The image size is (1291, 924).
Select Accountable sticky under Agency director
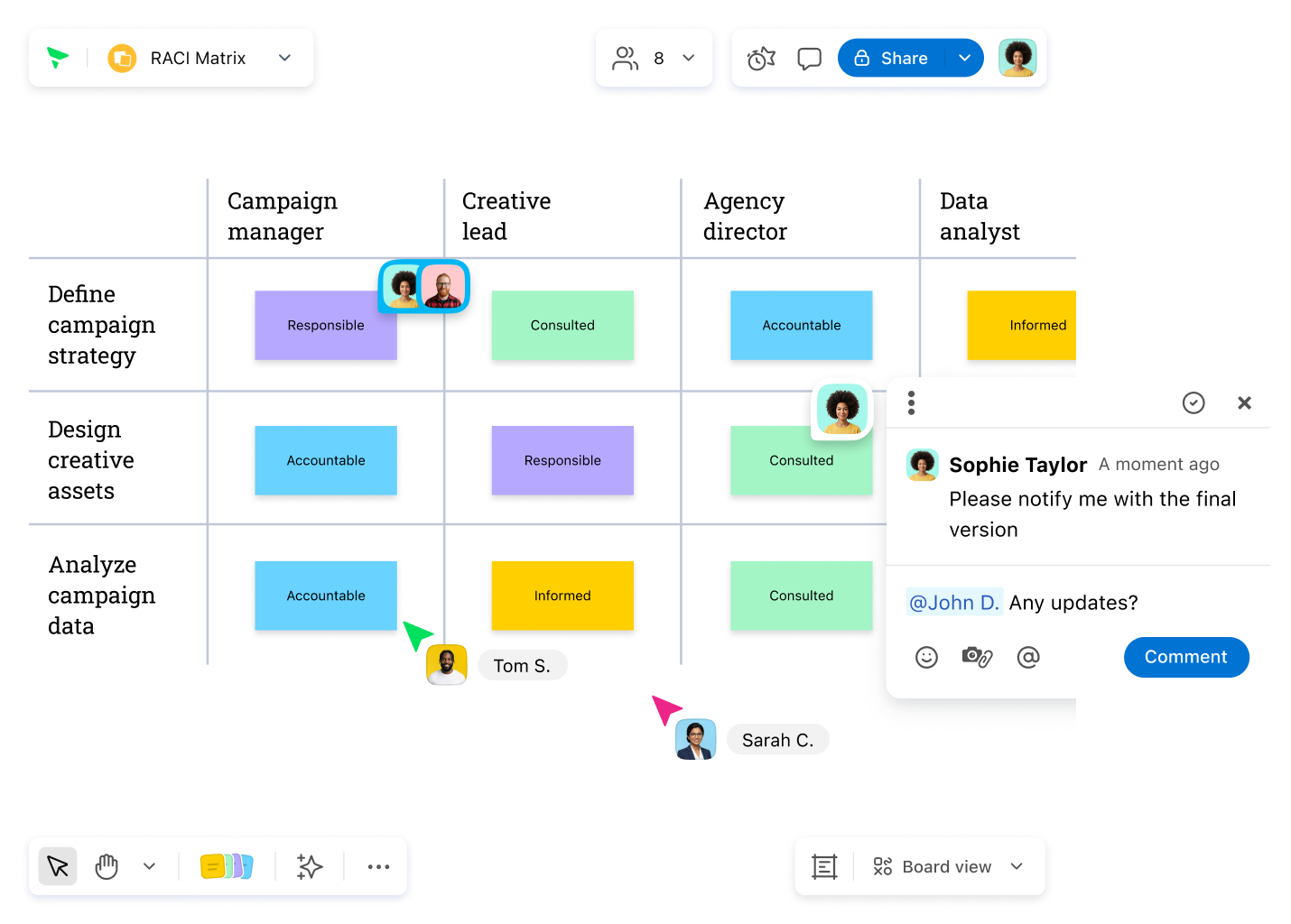click(802, 325)
